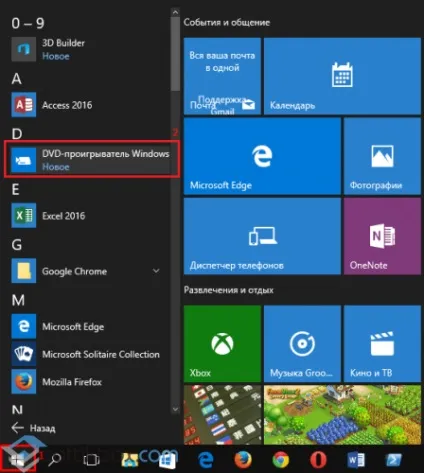Viewport: 424px width, 473px height.
Task: Open taskbar search magnifier
Action: coord(55,460)
